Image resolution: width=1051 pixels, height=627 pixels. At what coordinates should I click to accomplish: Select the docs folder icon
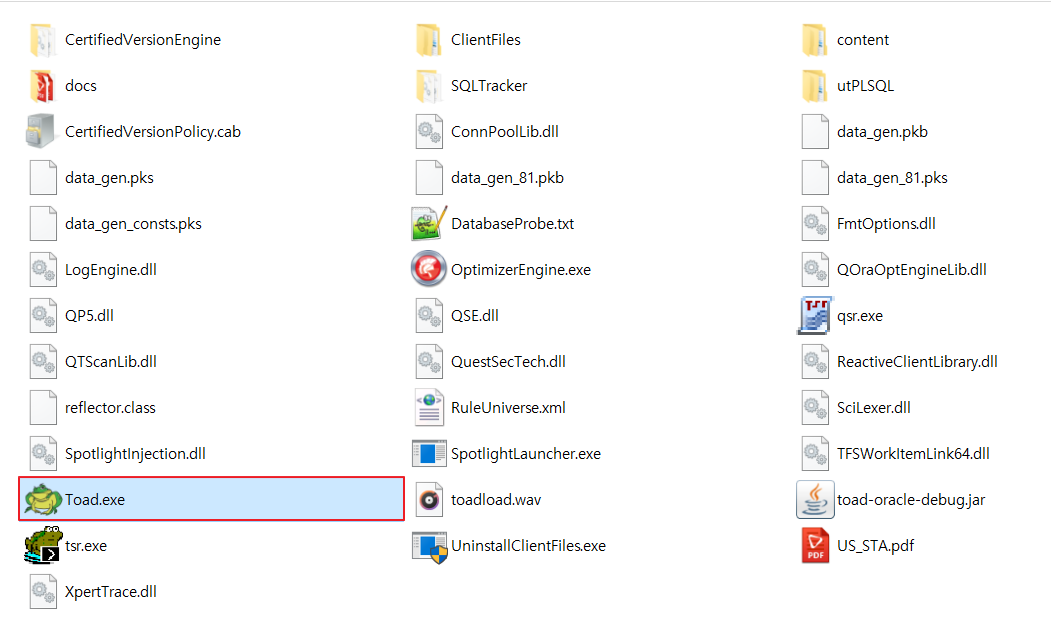pyautogui.click(x=43, y=86)
